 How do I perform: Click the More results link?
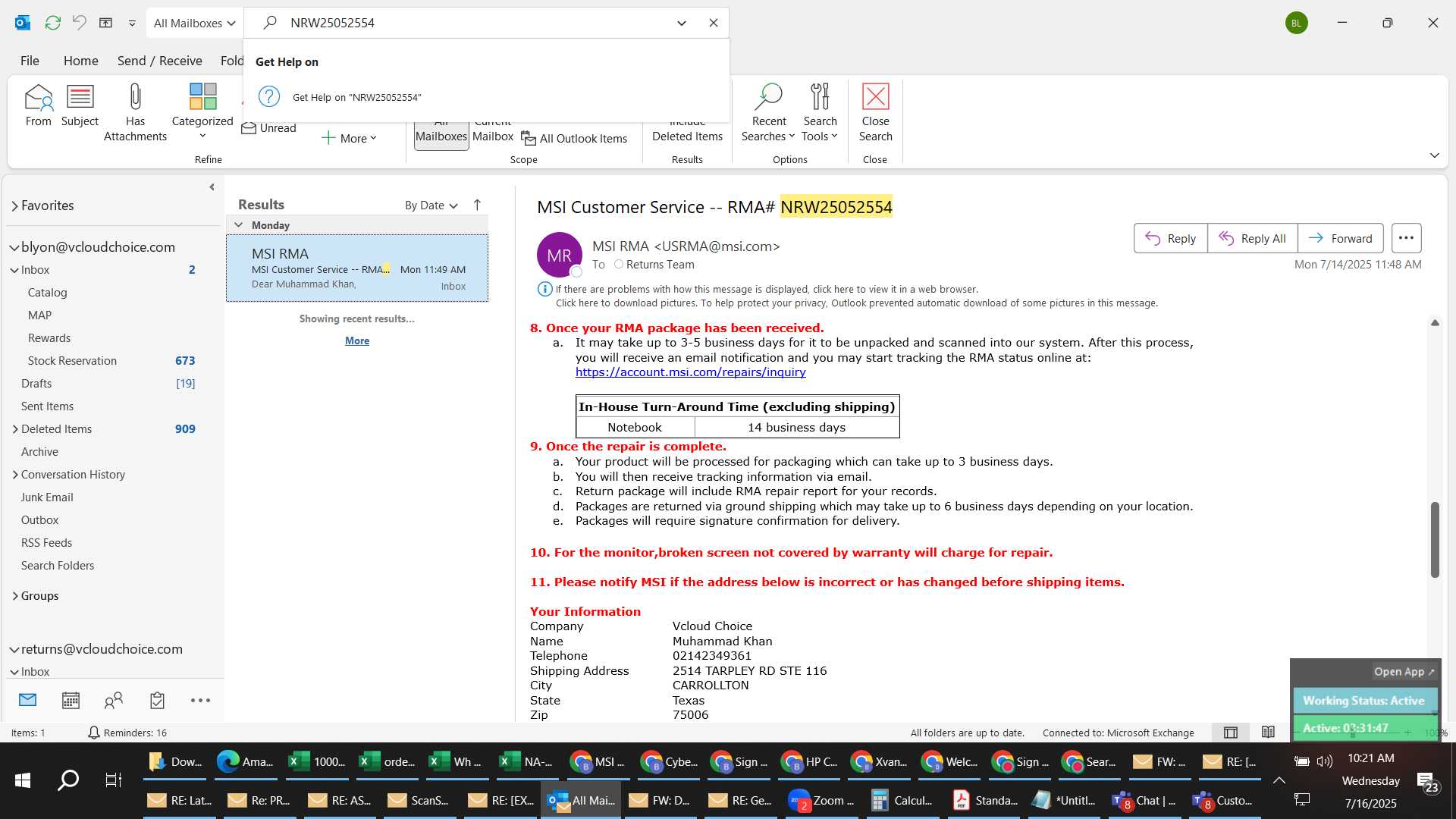tap(357, 341)
